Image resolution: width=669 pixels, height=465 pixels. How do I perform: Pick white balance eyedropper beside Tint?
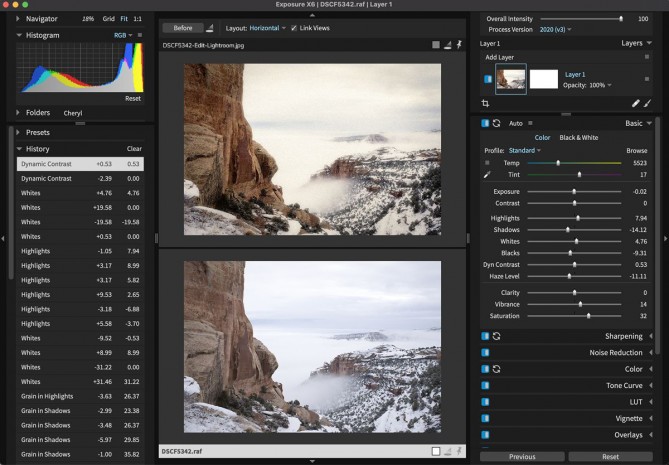point(487,174)
